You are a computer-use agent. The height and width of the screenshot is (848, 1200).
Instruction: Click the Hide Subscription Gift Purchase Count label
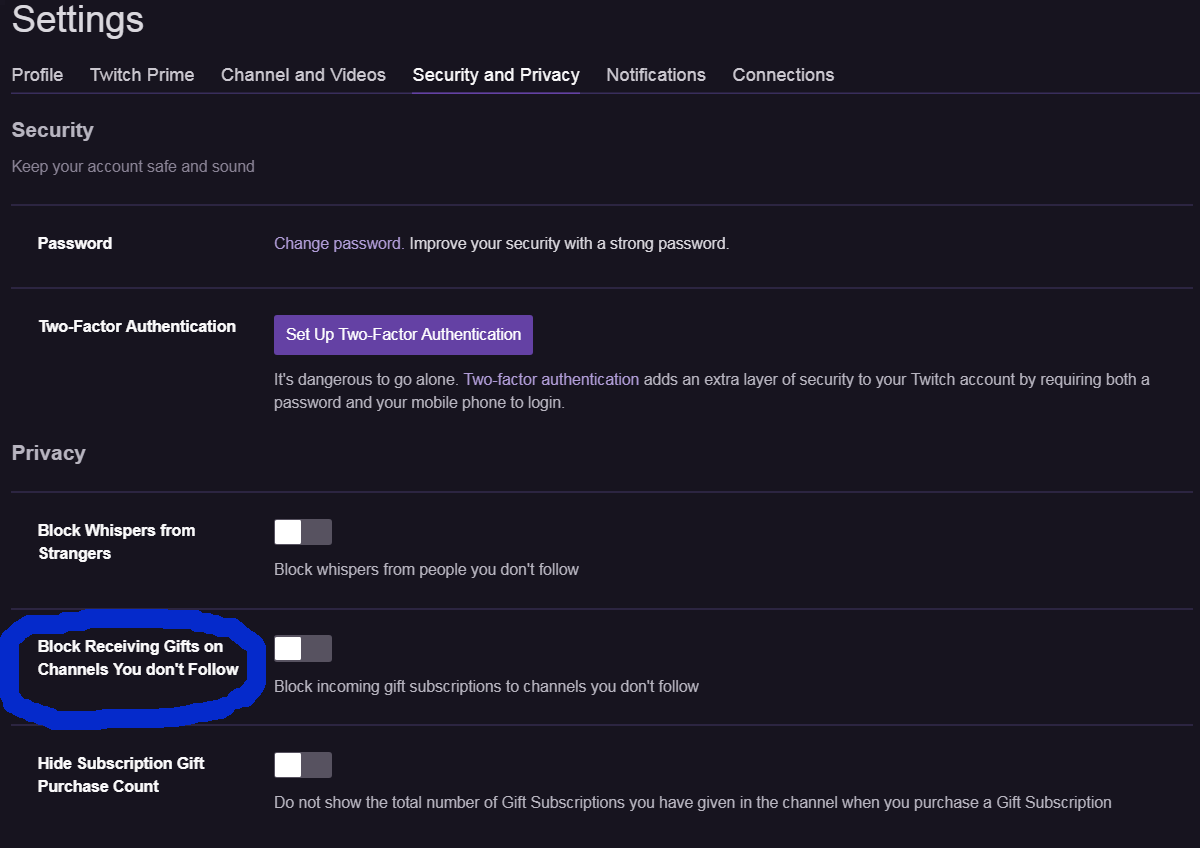[x=121, y=775]
